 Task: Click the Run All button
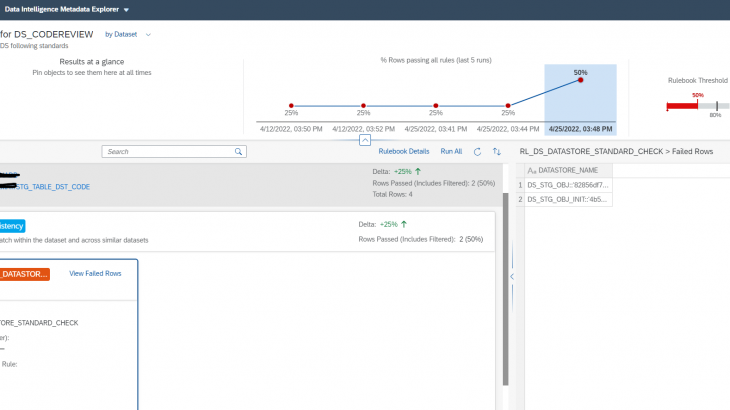451,151
